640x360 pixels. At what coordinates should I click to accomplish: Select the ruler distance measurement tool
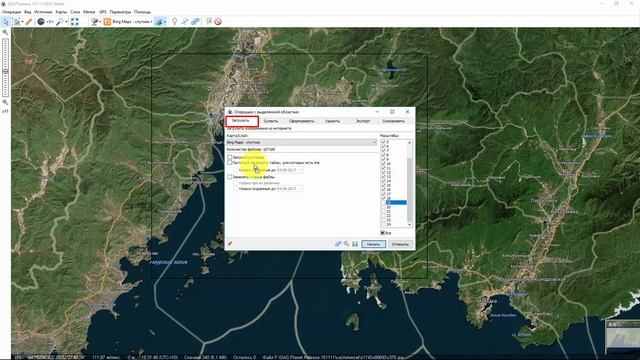click(x=29, y=22)
